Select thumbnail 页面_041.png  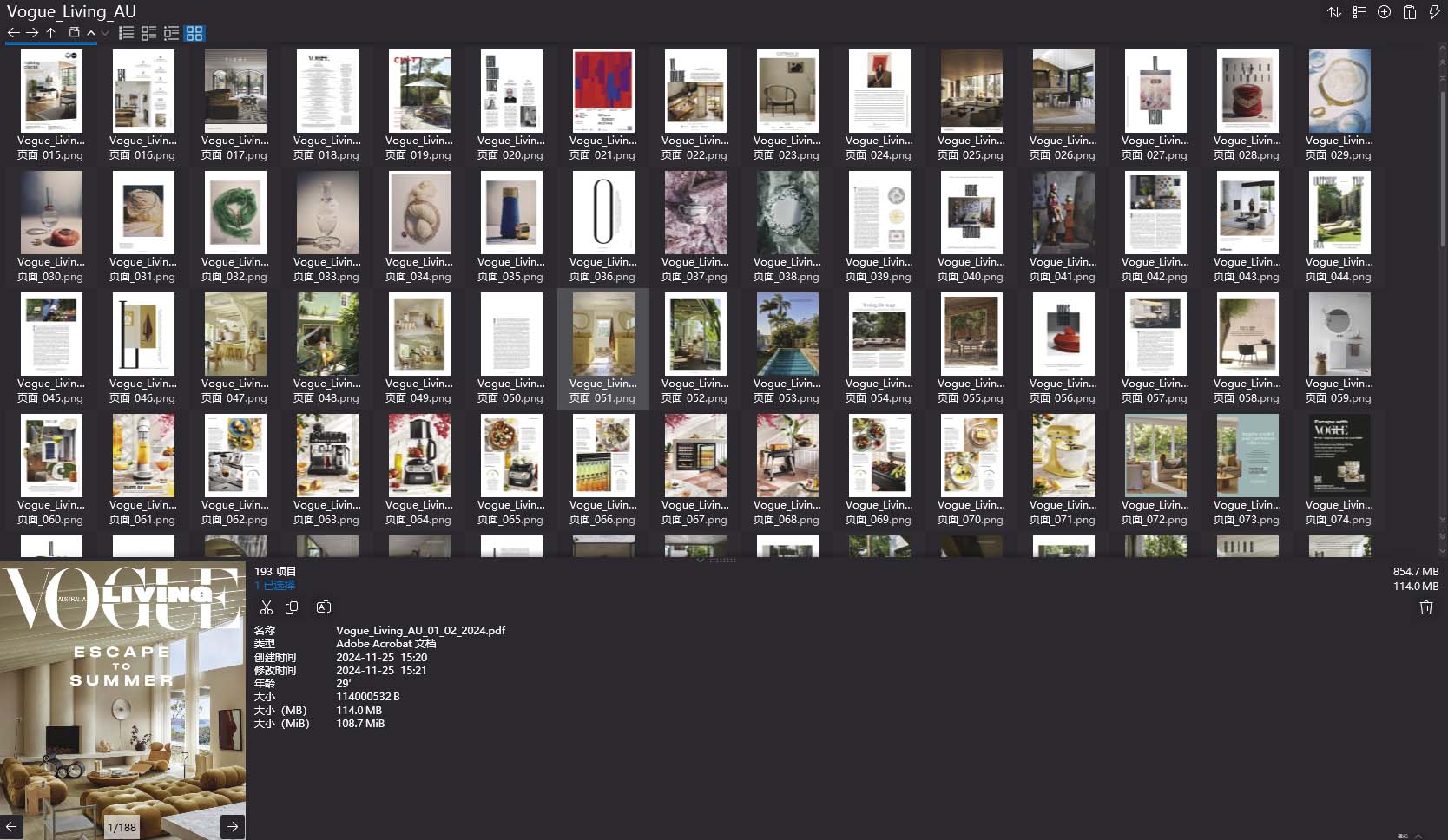1063,213
